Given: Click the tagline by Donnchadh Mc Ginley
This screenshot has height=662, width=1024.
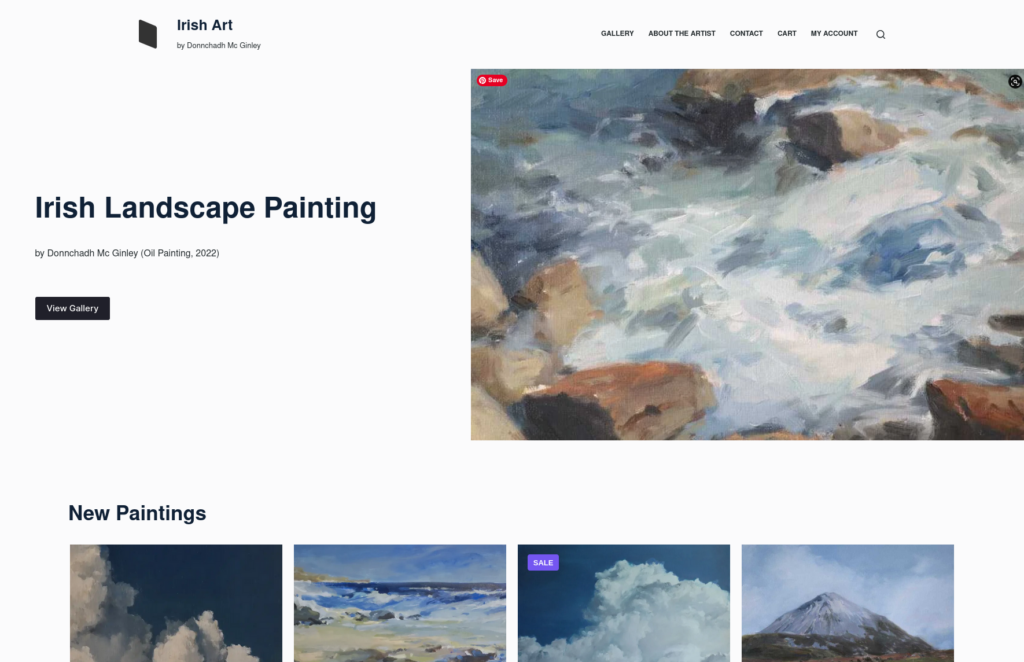Looking at the screenshot, I should [x=218, y=46].
